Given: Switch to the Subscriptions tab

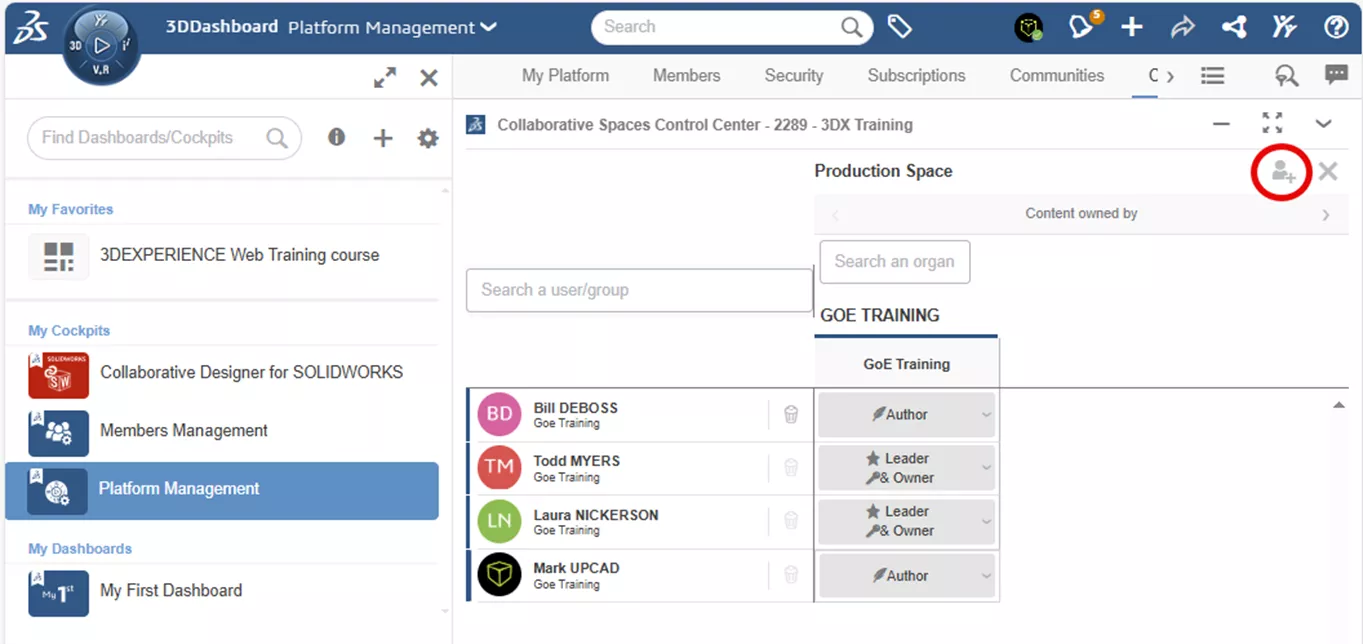Looking at the screenshot, I should pyautogui.click(x=916, y=75).
